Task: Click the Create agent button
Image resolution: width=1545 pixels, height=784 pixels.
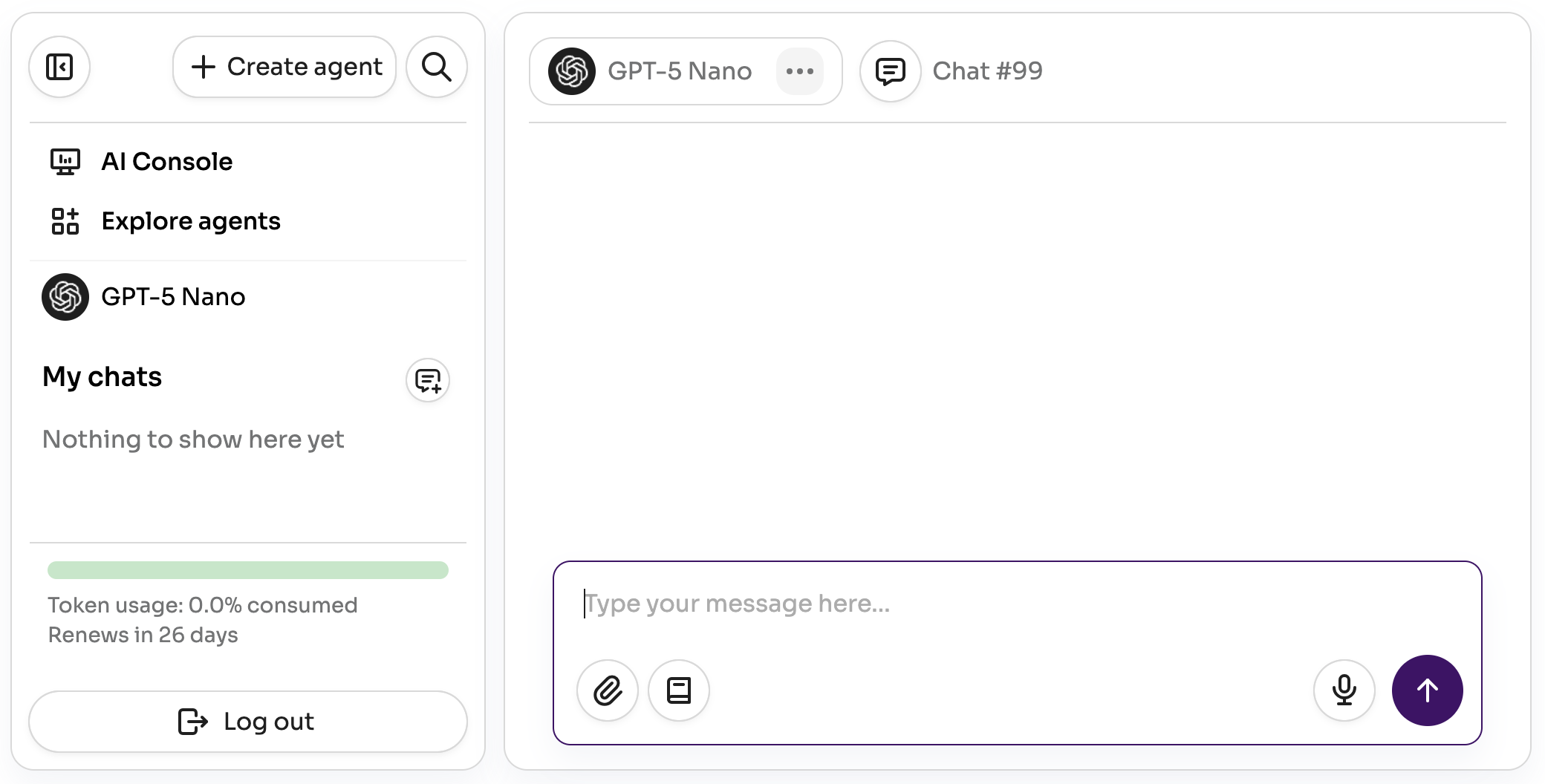Action: pyautogui.click(x=285, y=67)
